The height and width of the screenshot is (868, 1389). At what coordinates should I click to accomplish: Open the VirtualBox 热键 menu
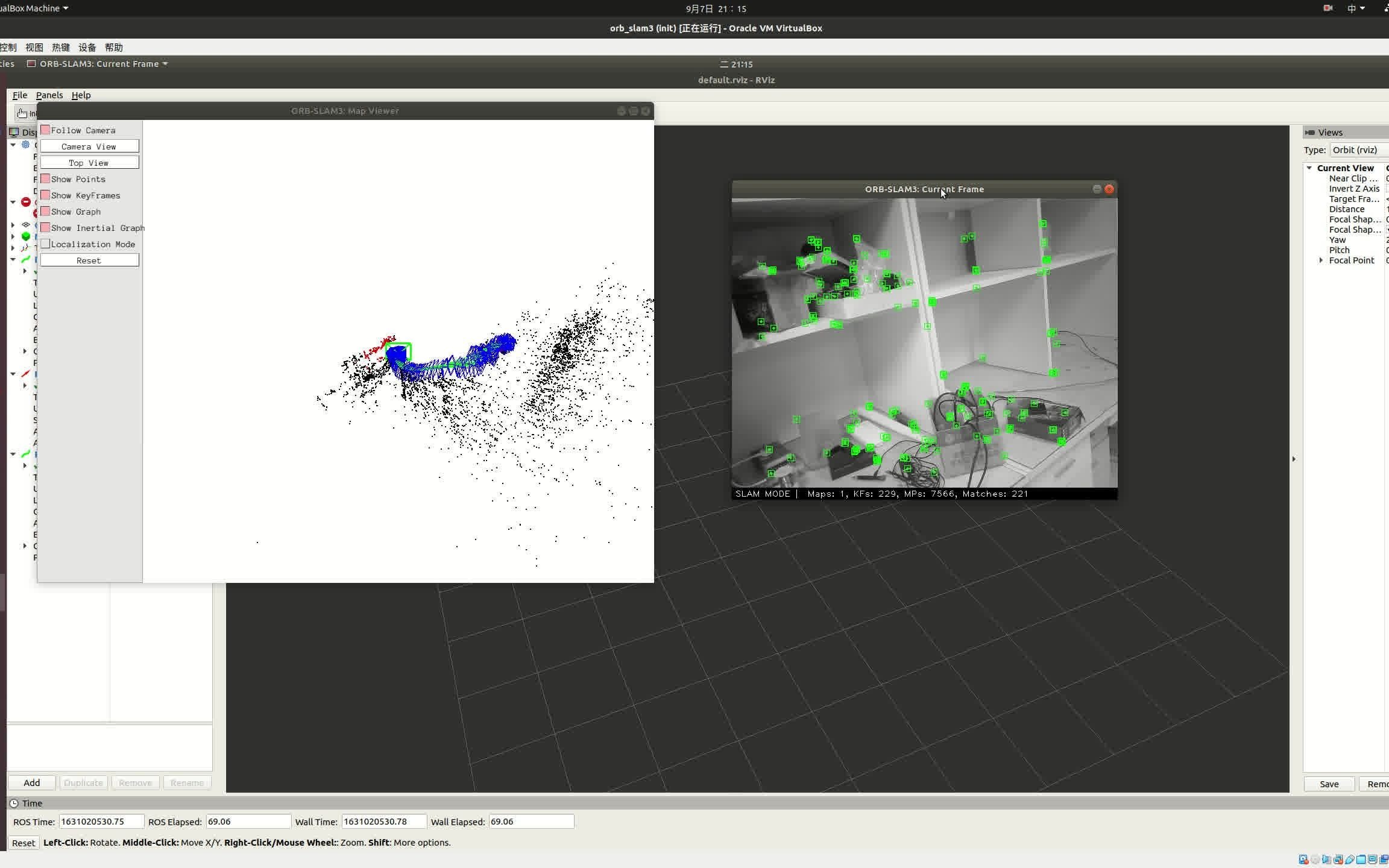[x=61, y=48]
